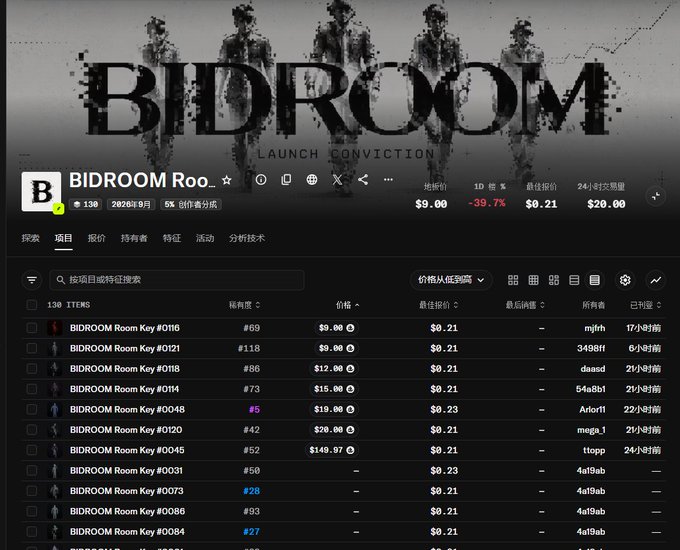The width and height of the screenshot is (680, 550).
Task: Select the checkbox for Room Key #0118
Action: coord(32,369)
